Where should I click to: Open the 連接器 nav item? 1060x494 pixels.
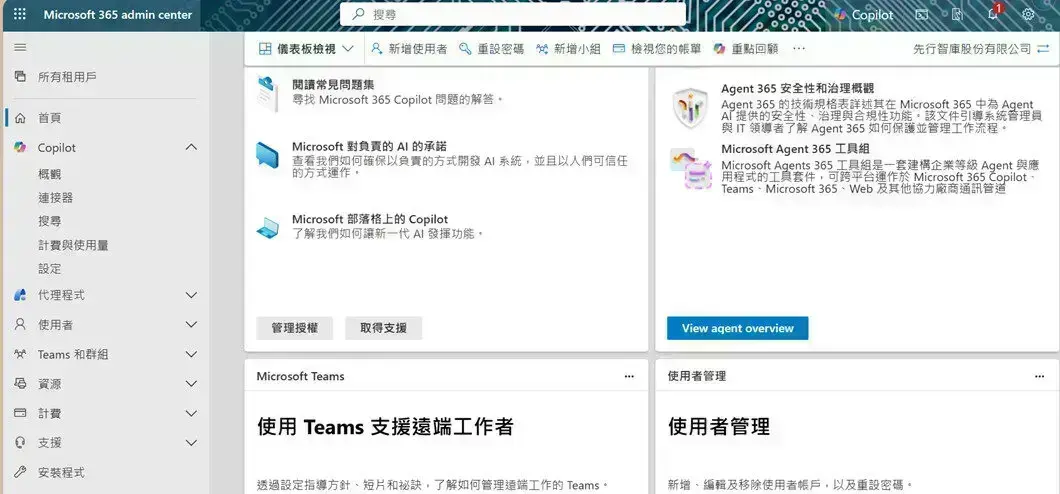[55, 198]
